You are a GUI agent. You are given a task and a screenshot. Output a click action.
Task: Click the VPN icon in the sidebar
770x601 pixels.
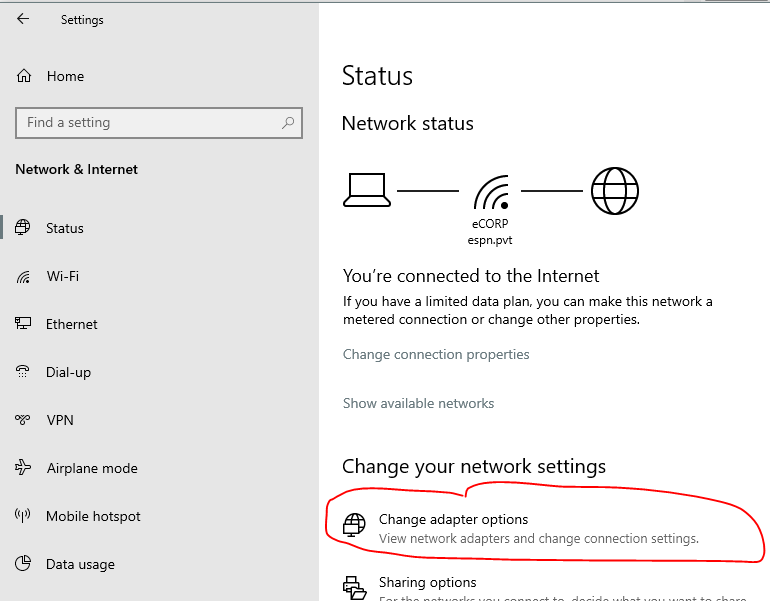click(x=24, y=420)
